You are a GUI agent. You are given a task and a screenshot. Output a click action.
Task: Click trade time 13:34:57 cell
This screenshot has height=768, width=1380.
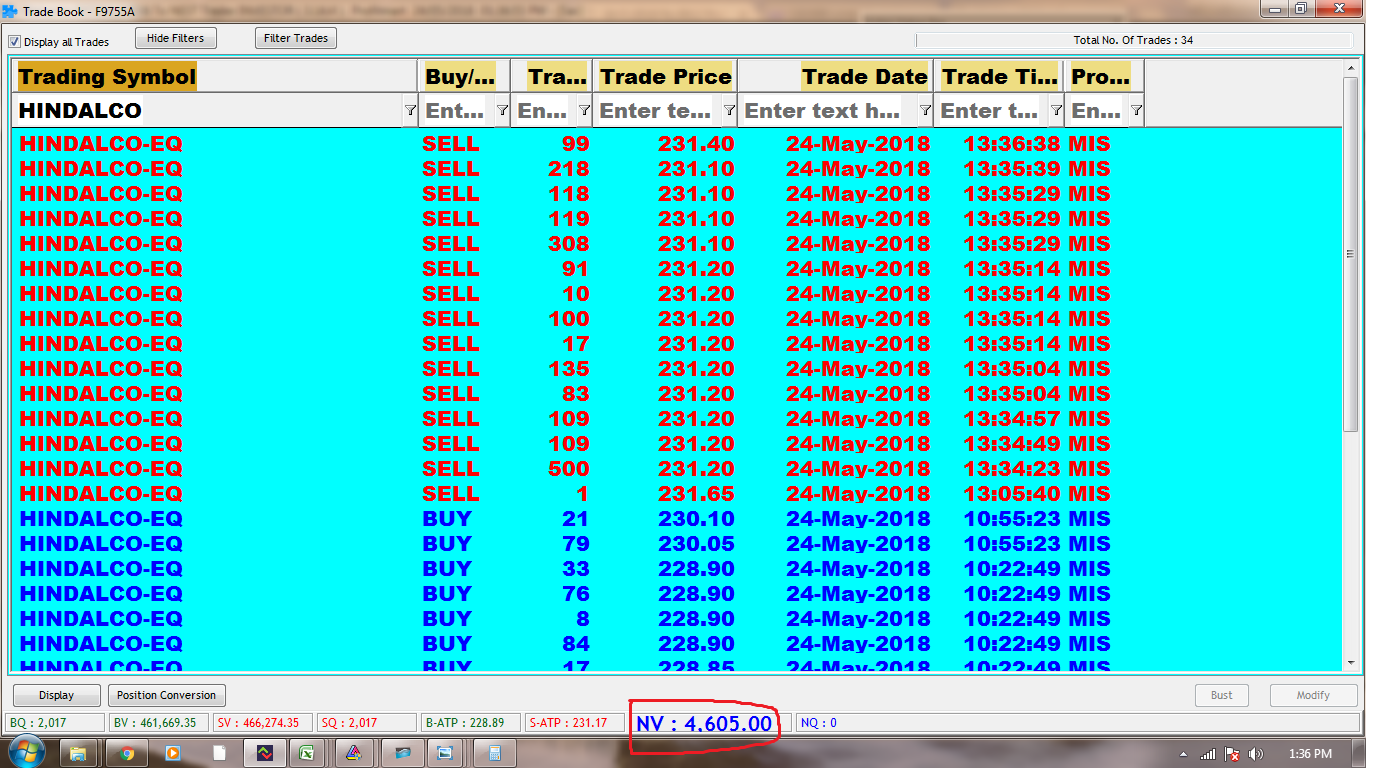point(1012,419)
